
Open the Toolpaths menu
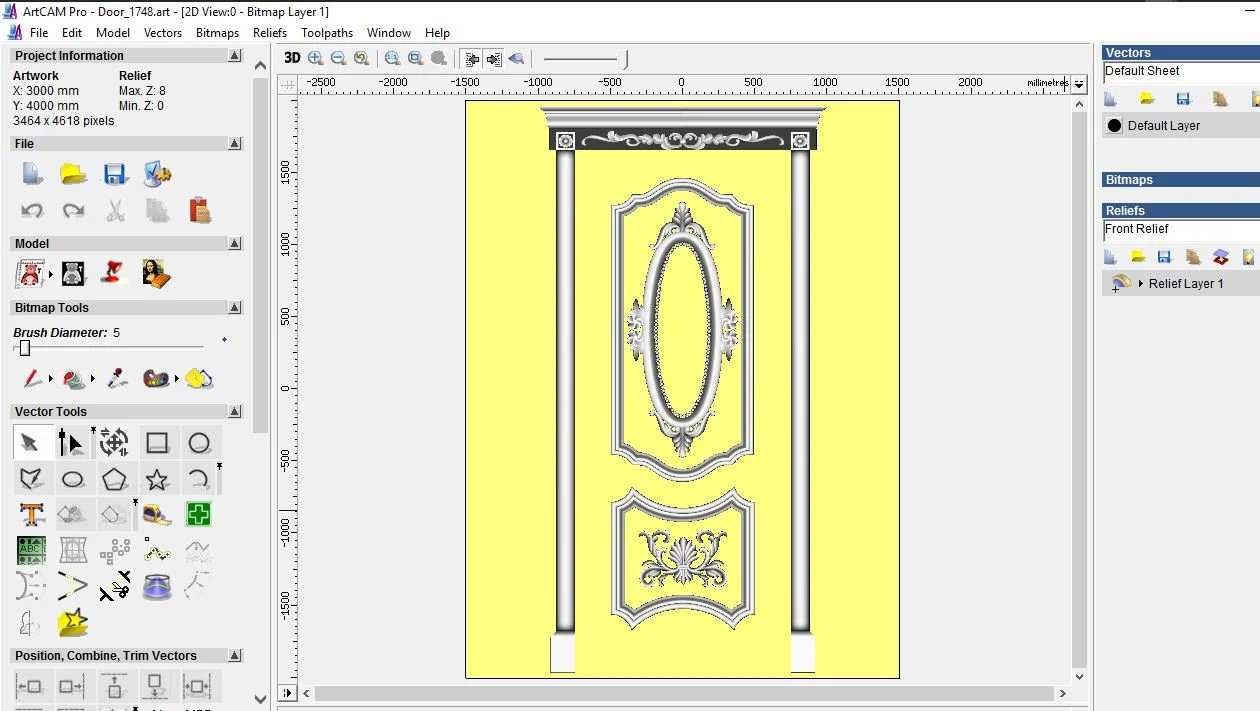327,33
